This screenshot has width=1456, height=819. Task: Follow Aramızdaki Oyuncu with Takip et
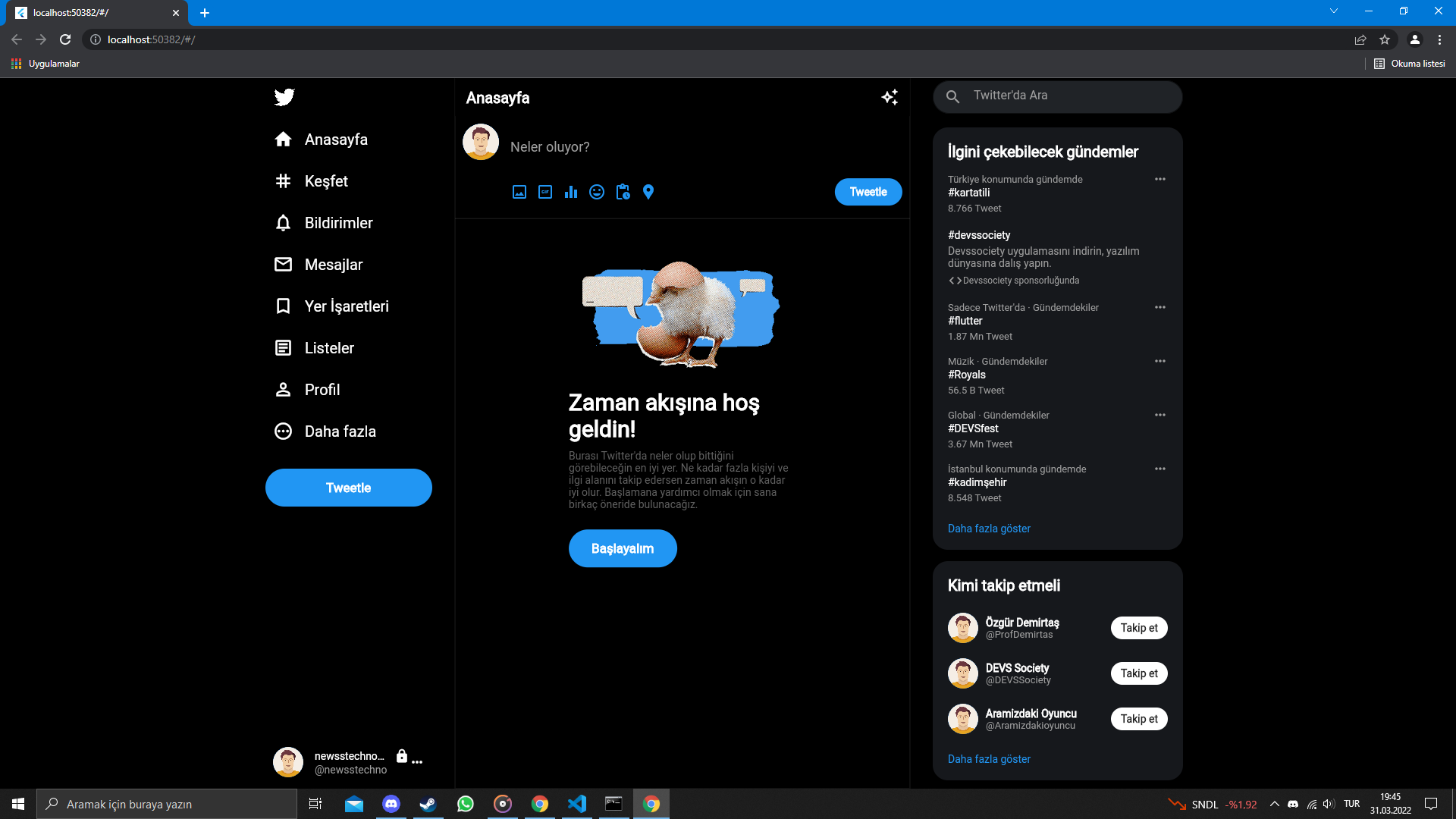click(x=1139, y=719)
